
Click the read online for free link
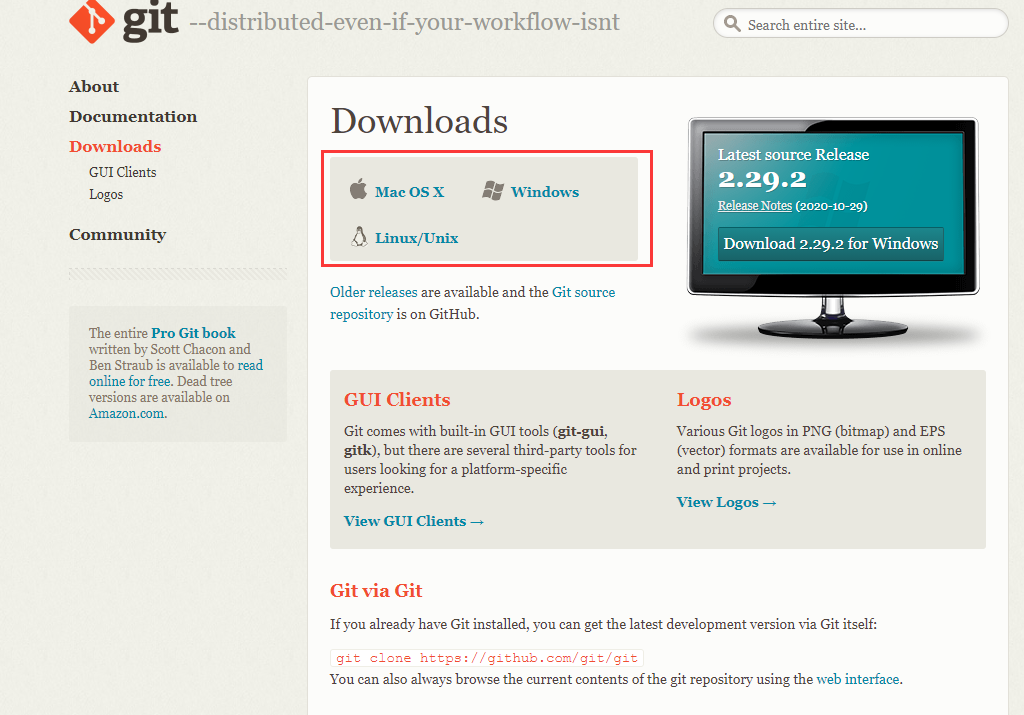[176, 373]
